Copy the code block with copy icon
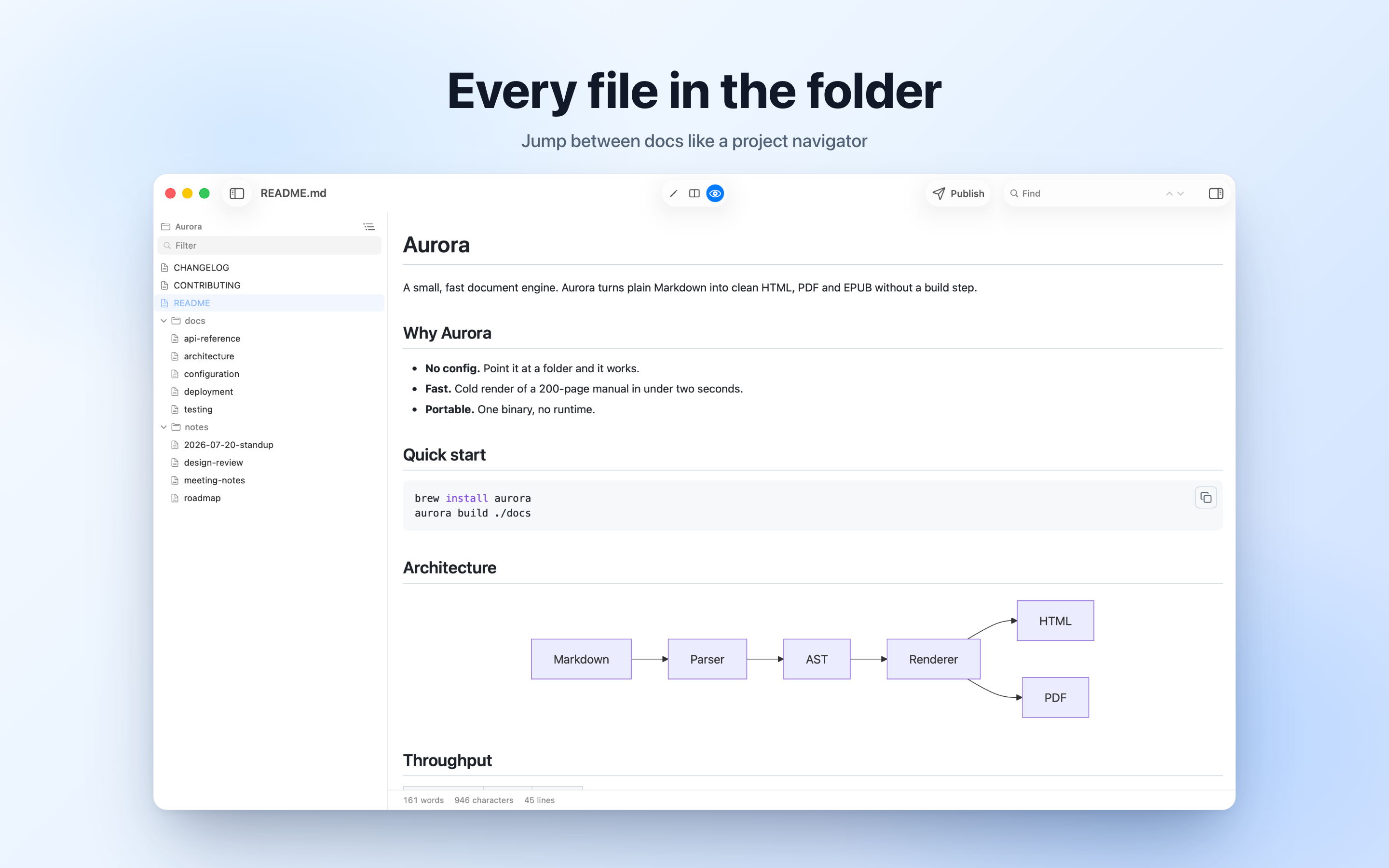1389x868 pixels. coord(1206,498)
